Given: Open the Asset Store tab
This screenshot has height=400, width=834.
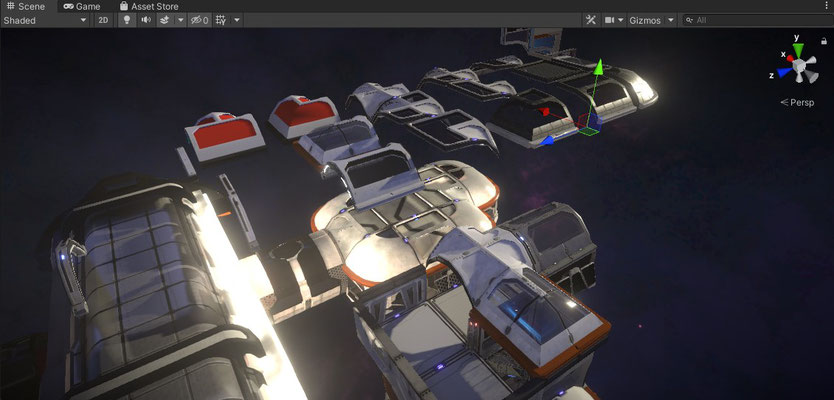Looking at the screenshot, I should tap(149, 6).
